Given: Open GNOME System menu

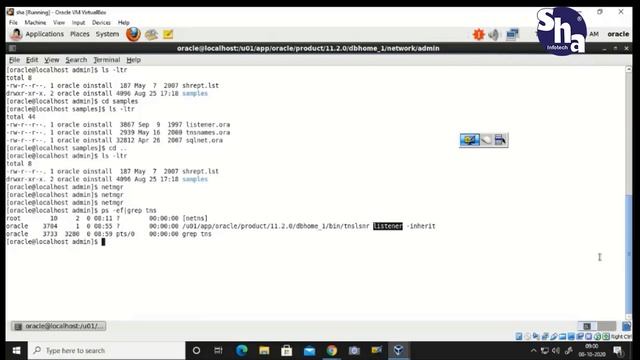Looking at the screenshot, I should click(107, 34).
